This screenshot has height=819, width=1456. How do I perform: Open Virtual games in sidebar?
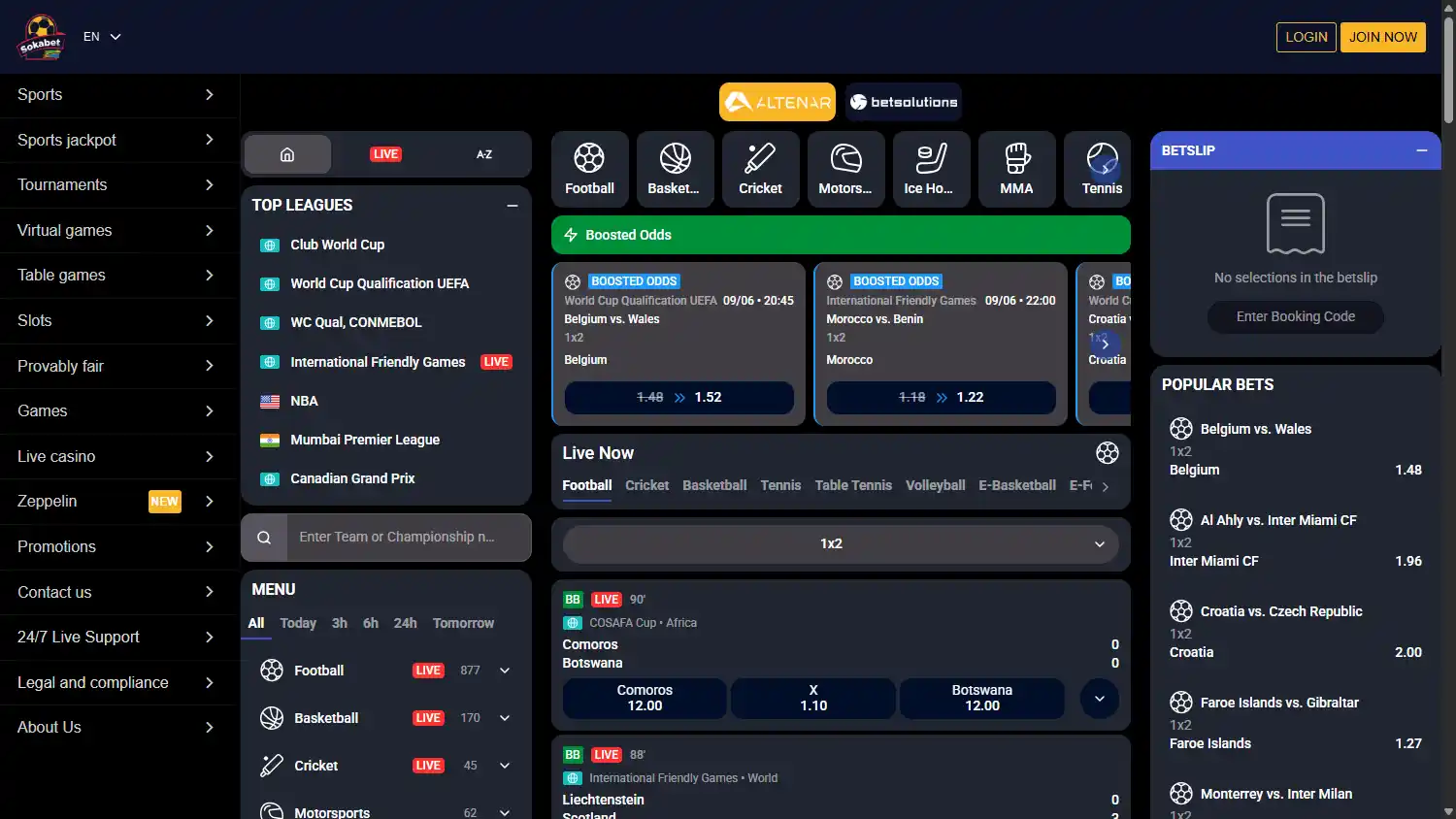118,230
